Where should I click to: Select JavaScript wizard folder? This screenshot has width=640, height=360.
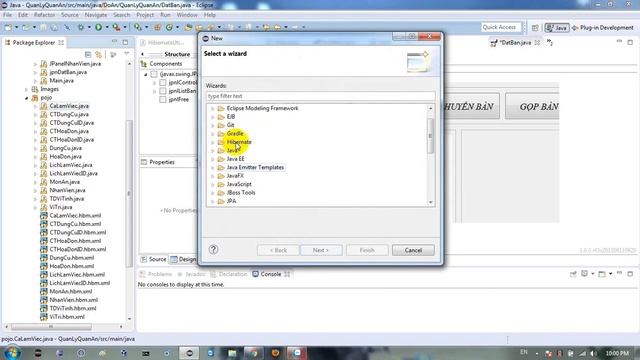(239, 184)
